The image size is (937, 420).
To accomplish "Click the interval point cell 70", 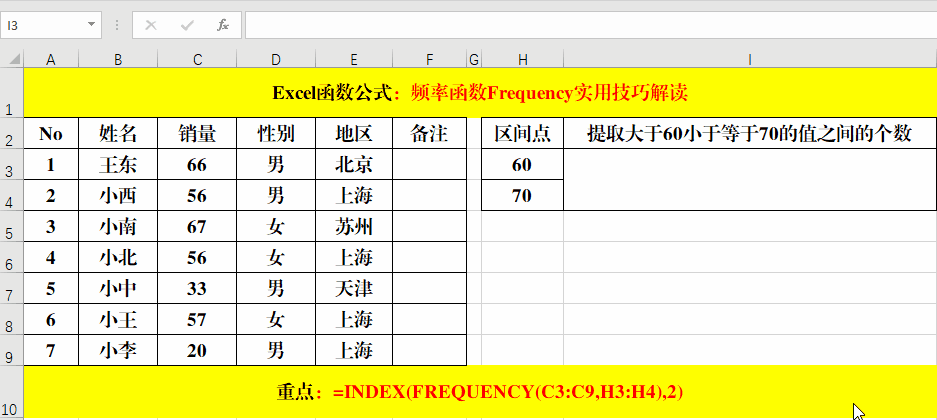I will pyautogui.click(x=522, y=195).
